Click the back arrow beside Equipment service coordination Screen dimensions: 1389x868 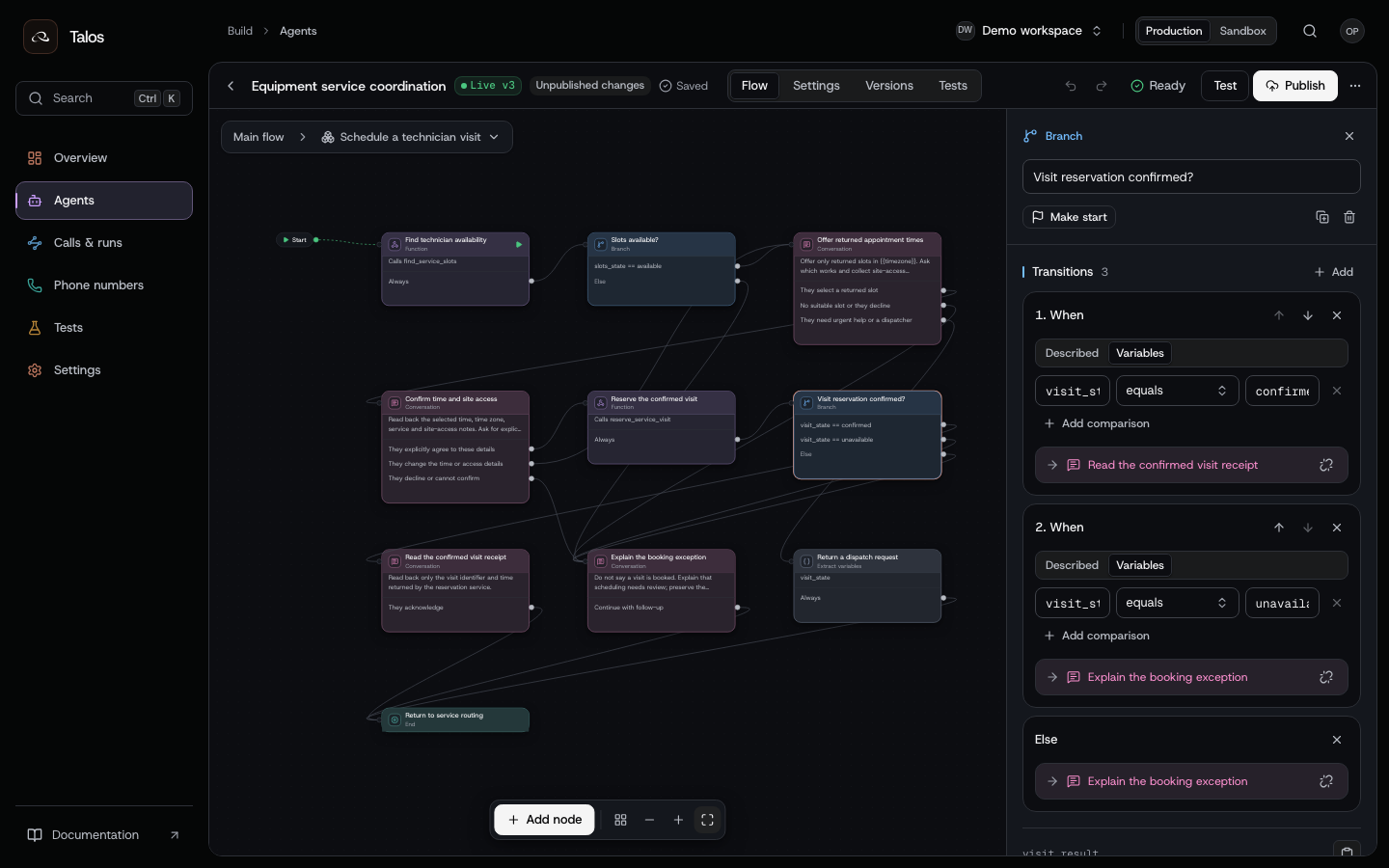point(231,86)
